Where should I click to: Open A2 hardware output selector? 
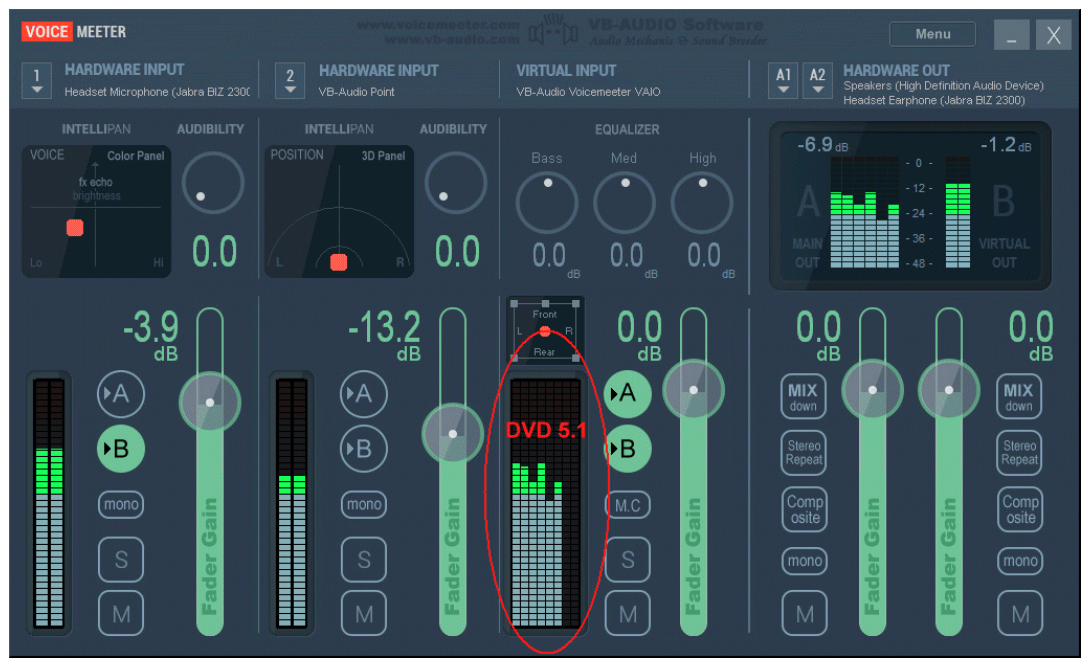pos(817,80)
